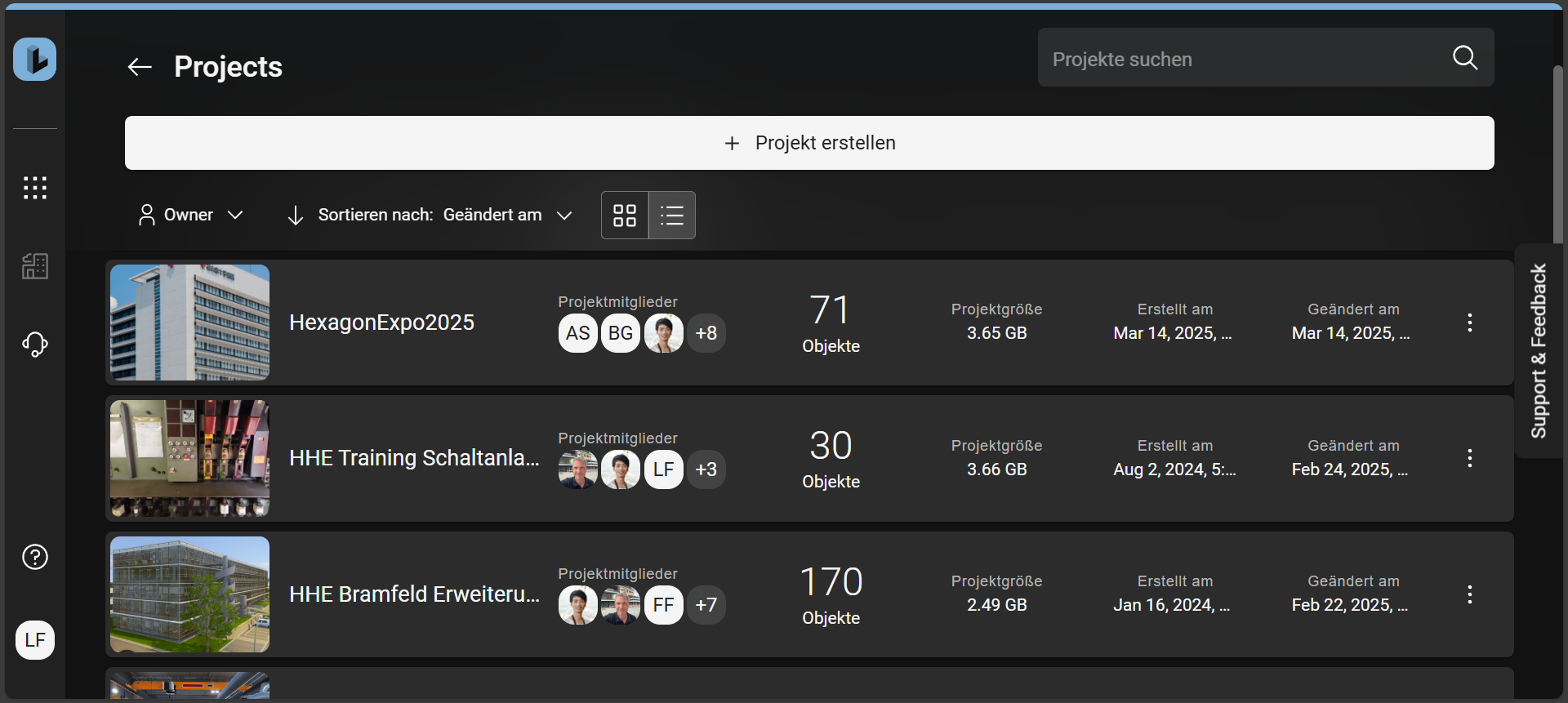
Task: Open more options for HHE Training Schaltanlage
Action: click(x=1469, y=458)
